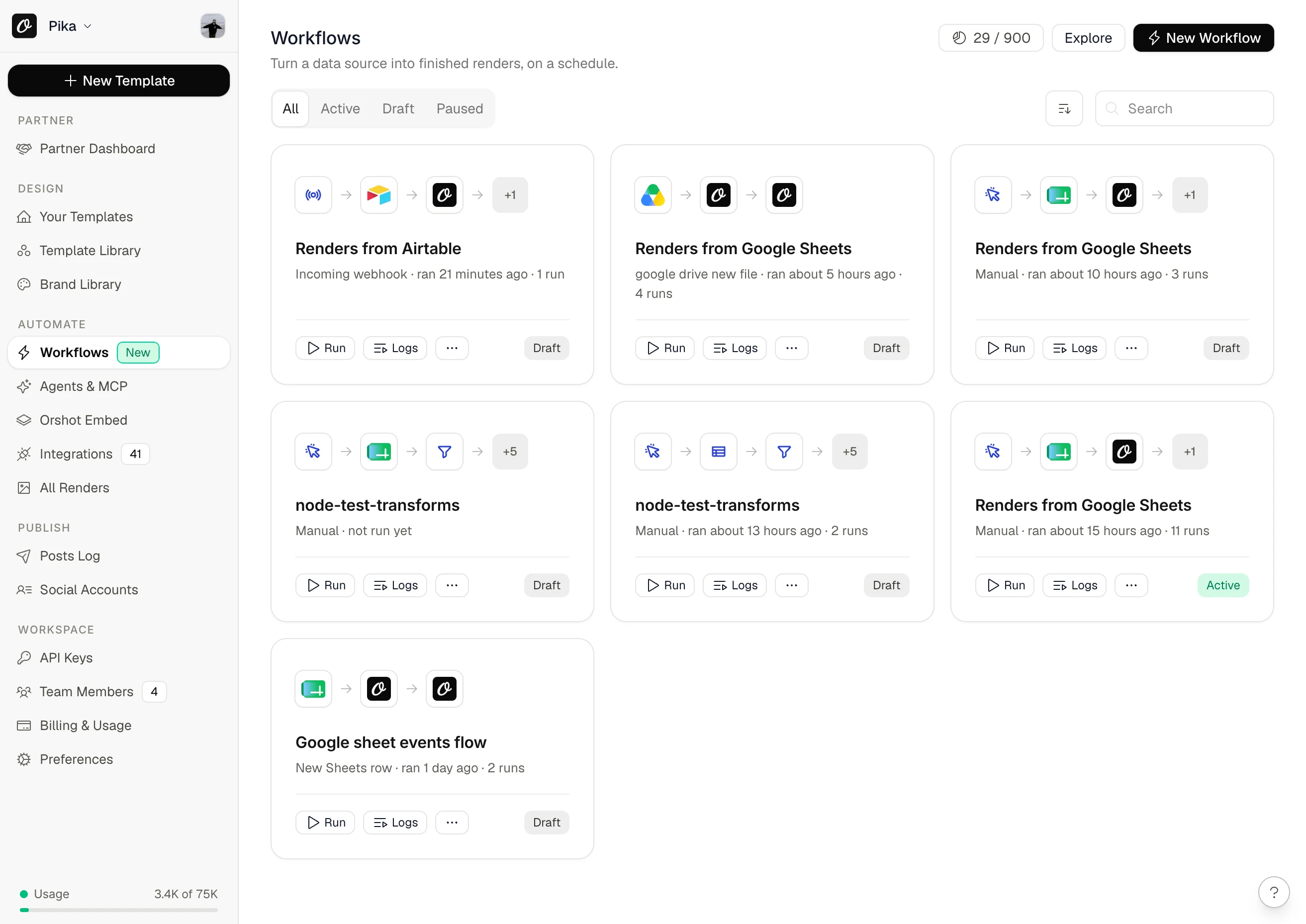
Task: Click the +5 badge on not-run-yet workflow
Action: point(510,451)
